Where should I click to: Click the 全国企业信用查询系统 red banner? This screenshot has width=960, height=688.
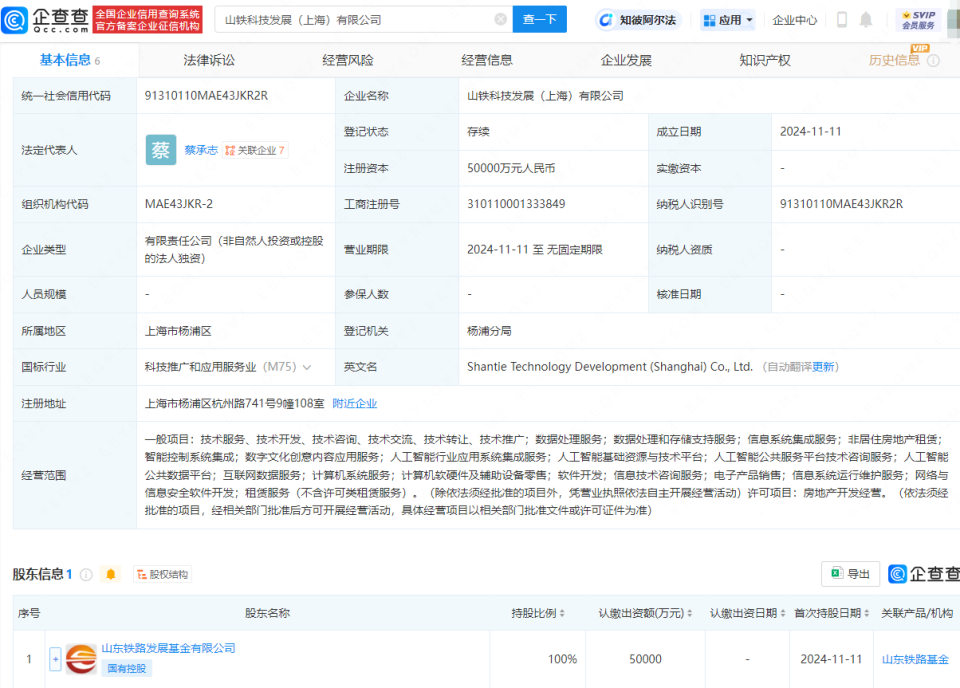[148, 20]
